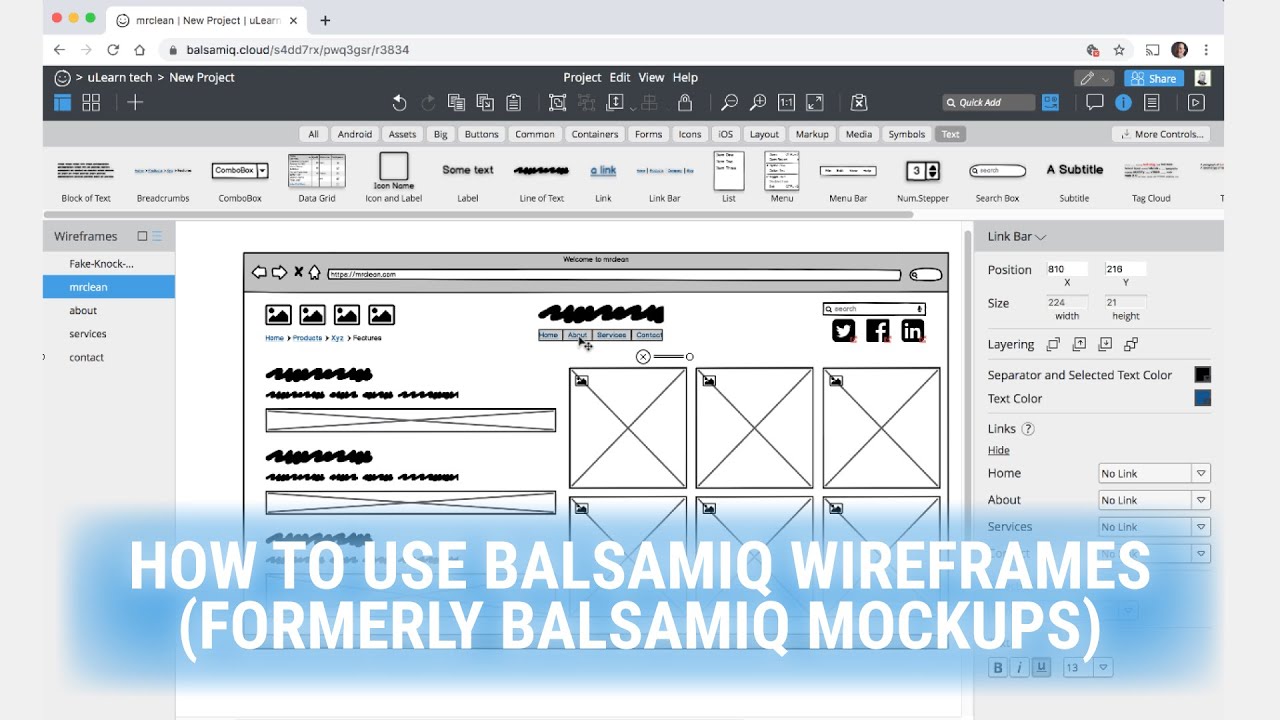This screenshot has width=1280, height=720.
Task: Send selected control backward one layer
Action: pyautogui.click(x=1105, y=344)
